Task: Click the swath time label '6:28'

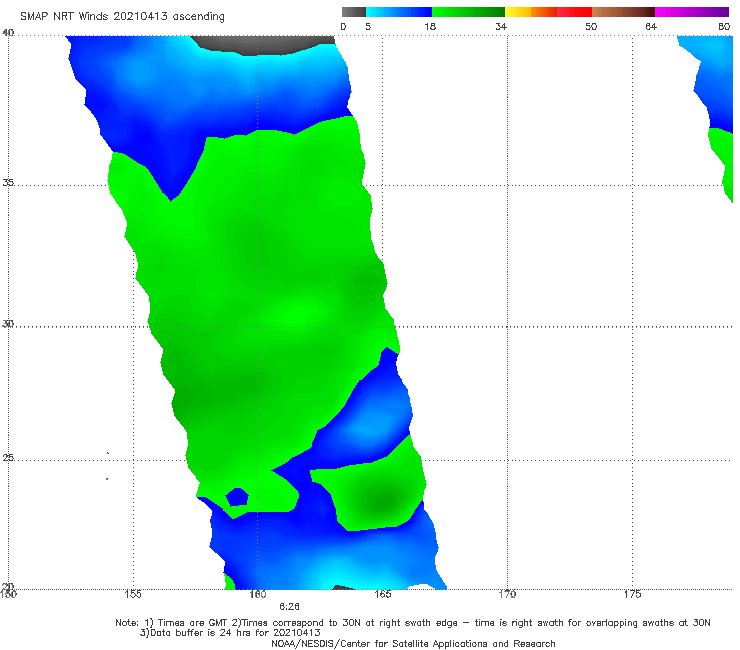Action: [289, 607]
